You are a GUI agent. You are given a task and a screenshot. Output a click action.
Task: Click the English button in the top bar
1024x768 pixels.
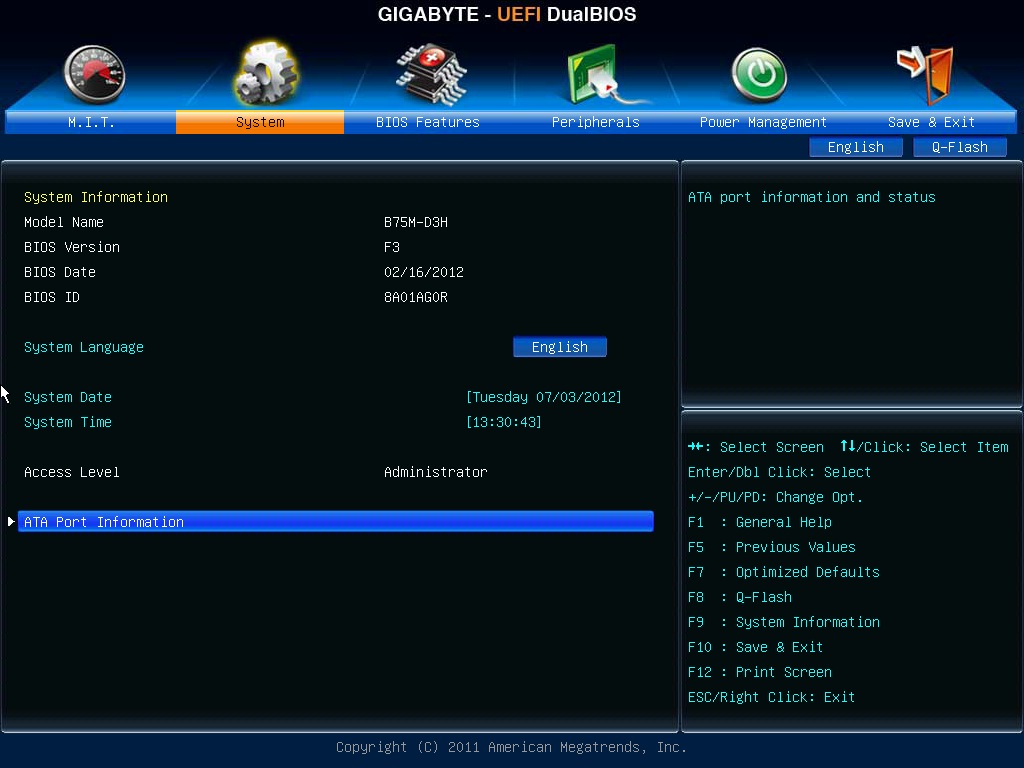click(x=856, y=147)
